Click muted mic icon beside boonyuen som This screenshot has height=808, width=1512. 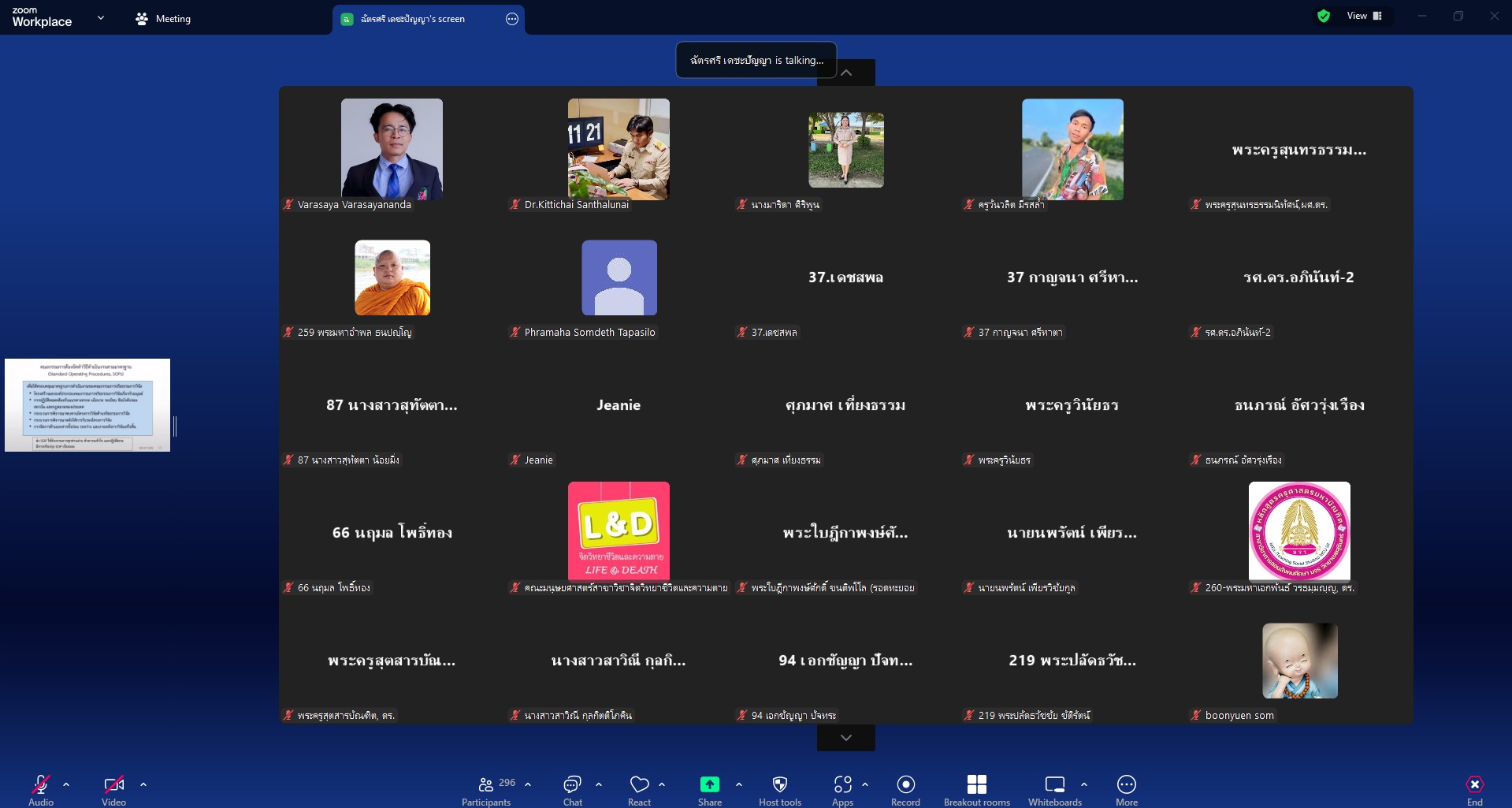click(x=1196, y=715)
